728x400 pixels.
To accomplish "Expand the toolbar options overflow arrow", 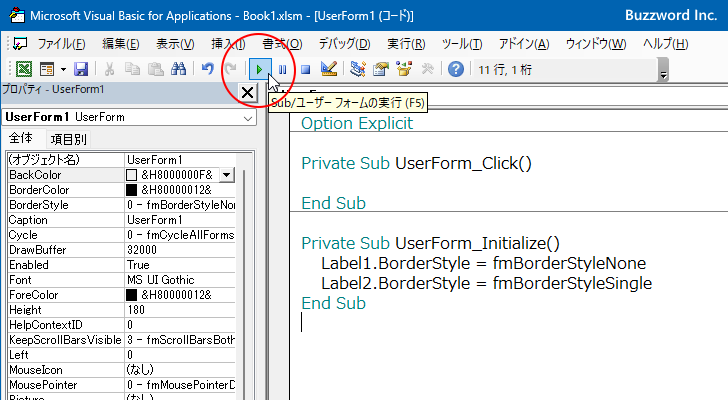I will pyautogui.click(x=664, y=72).
